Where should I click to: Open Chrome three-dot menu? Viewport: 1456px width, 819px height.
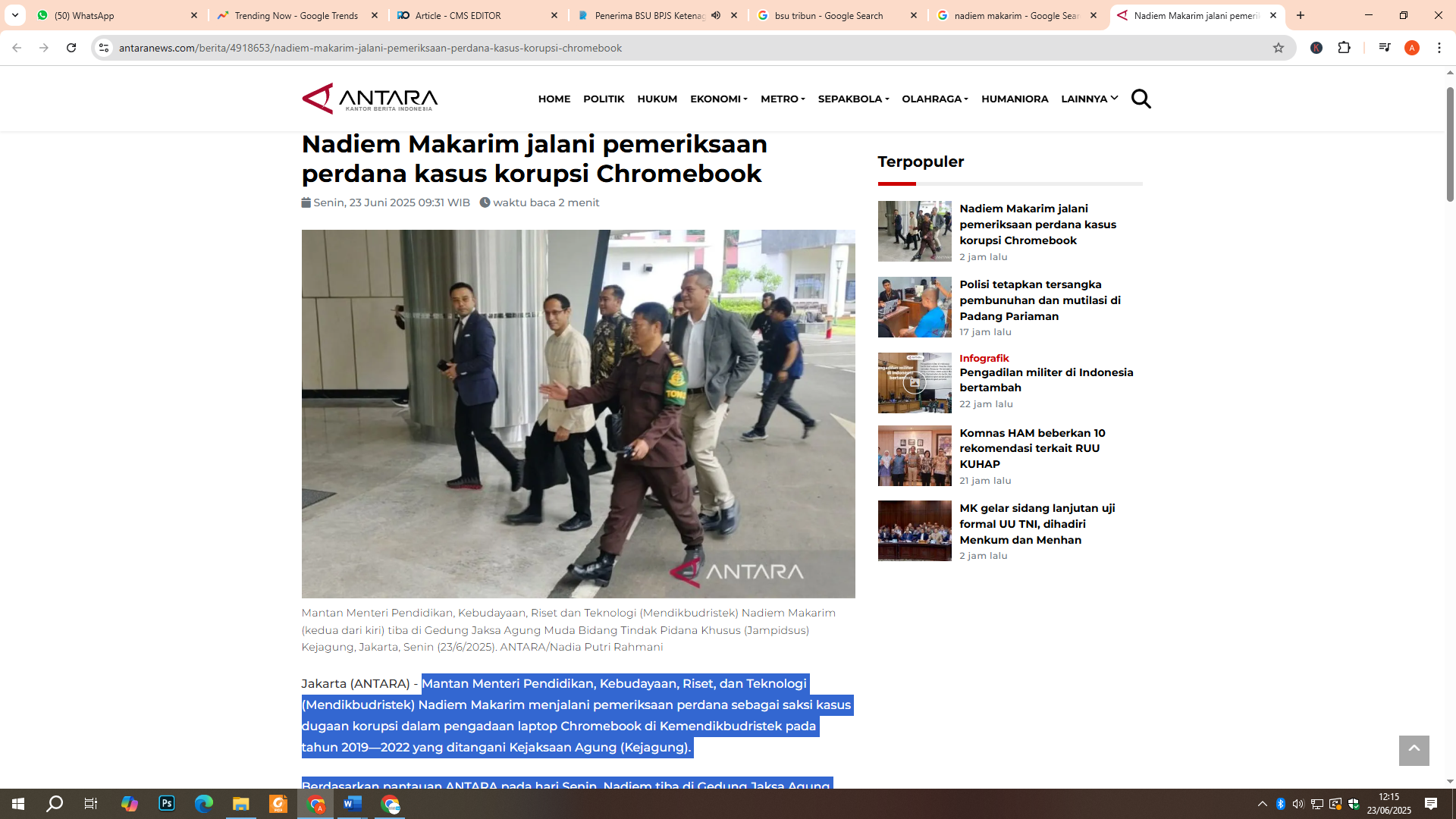coord(1439,48)
